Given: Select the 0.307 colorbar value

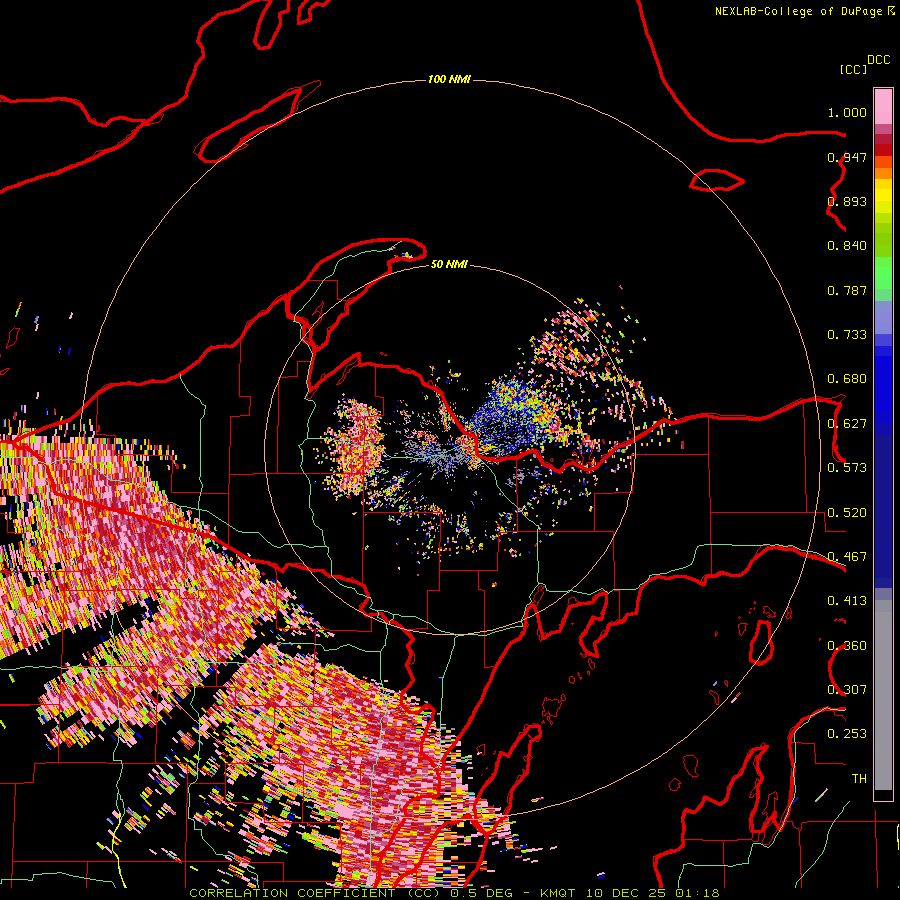Looking at the screenshot, I should [847, 690].
